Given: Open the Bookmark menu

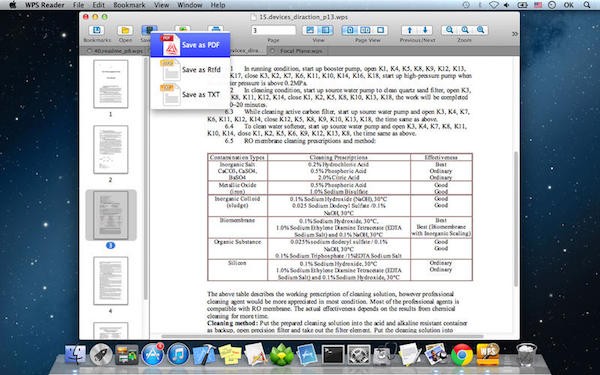Looking at the screenshot, I should click(129, 5).
